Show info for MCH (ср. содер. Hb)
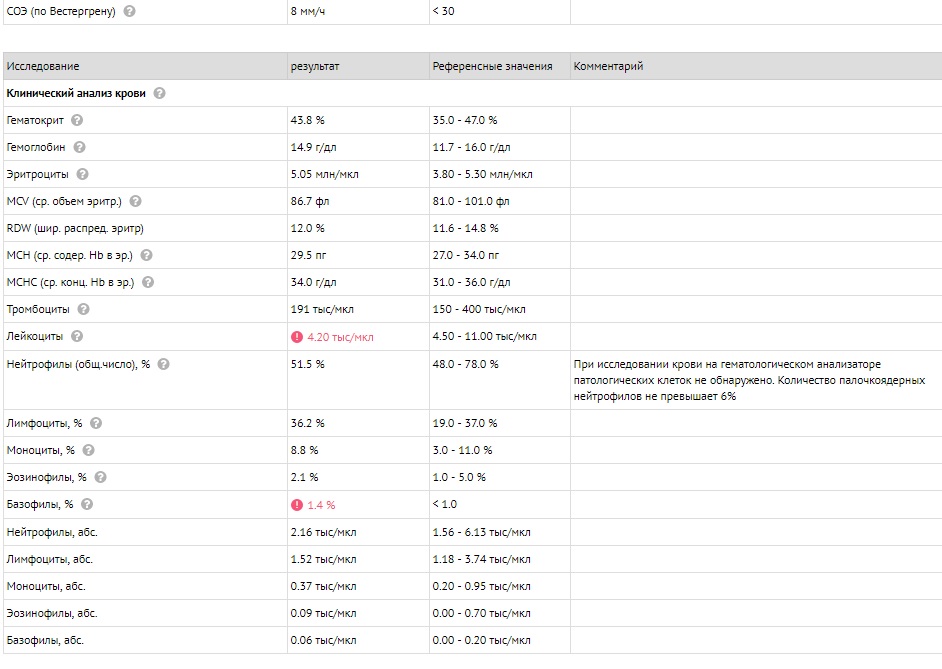 (146, 255)
